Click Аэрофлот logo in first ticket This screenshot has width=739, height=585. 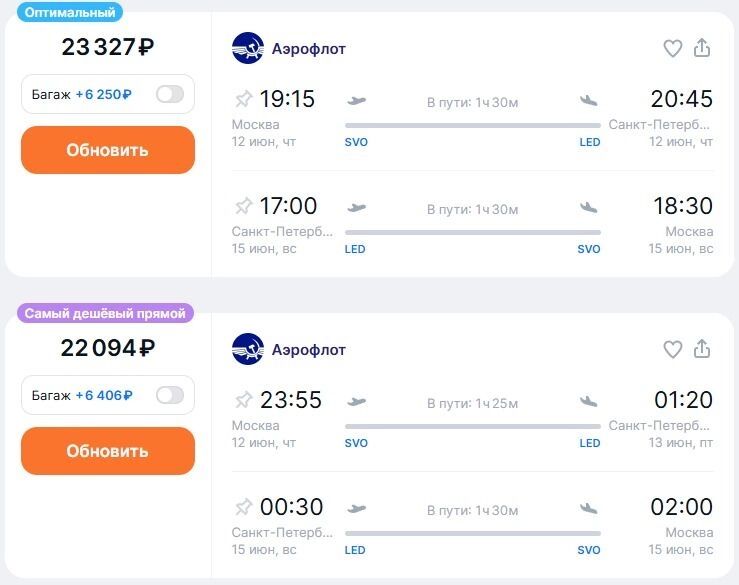click(248, 48)
